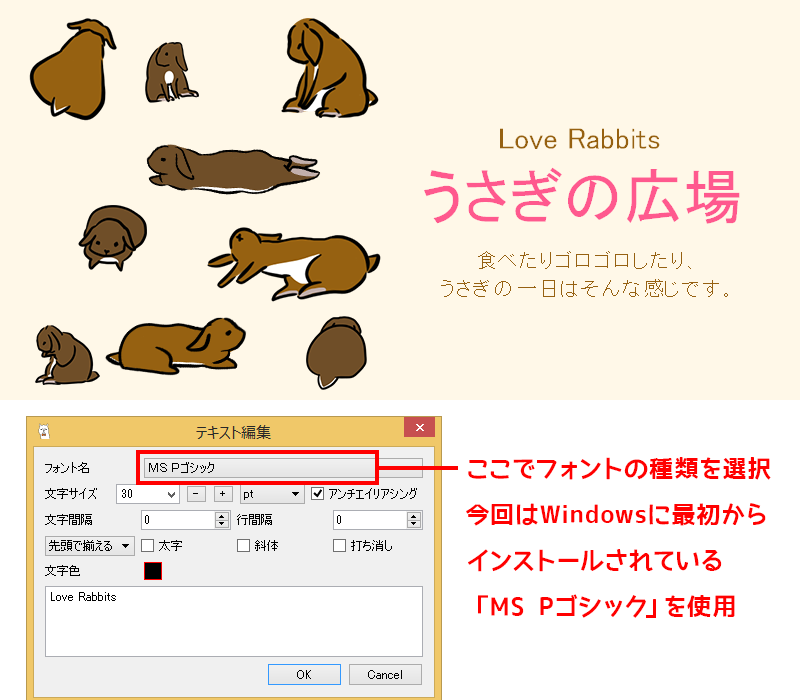The width and height of the screenshot is (800, 700).
Task: Enable the 太字 bold checkbox
Action: (147, 545)
